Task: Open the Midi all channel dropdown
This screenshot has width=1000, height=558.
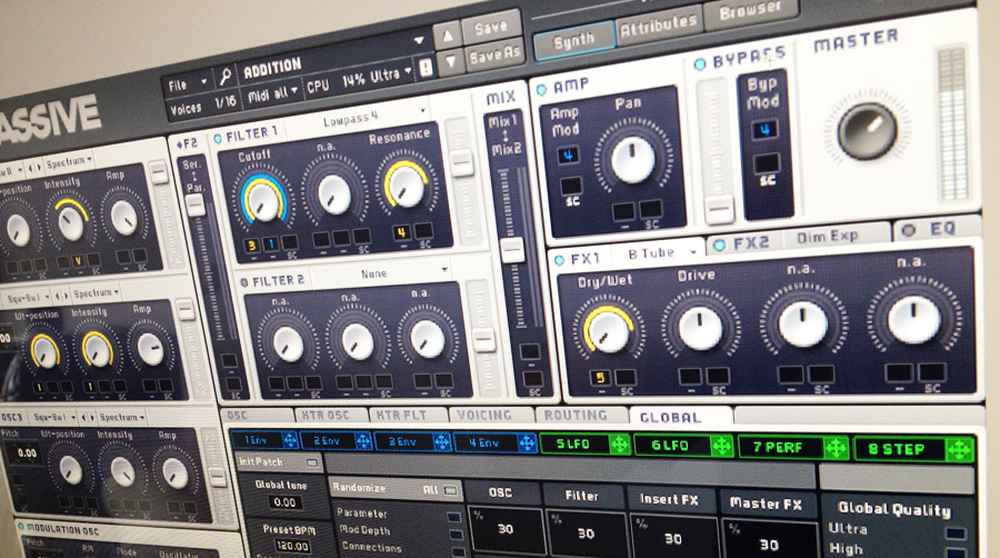Action: [274, 94]
